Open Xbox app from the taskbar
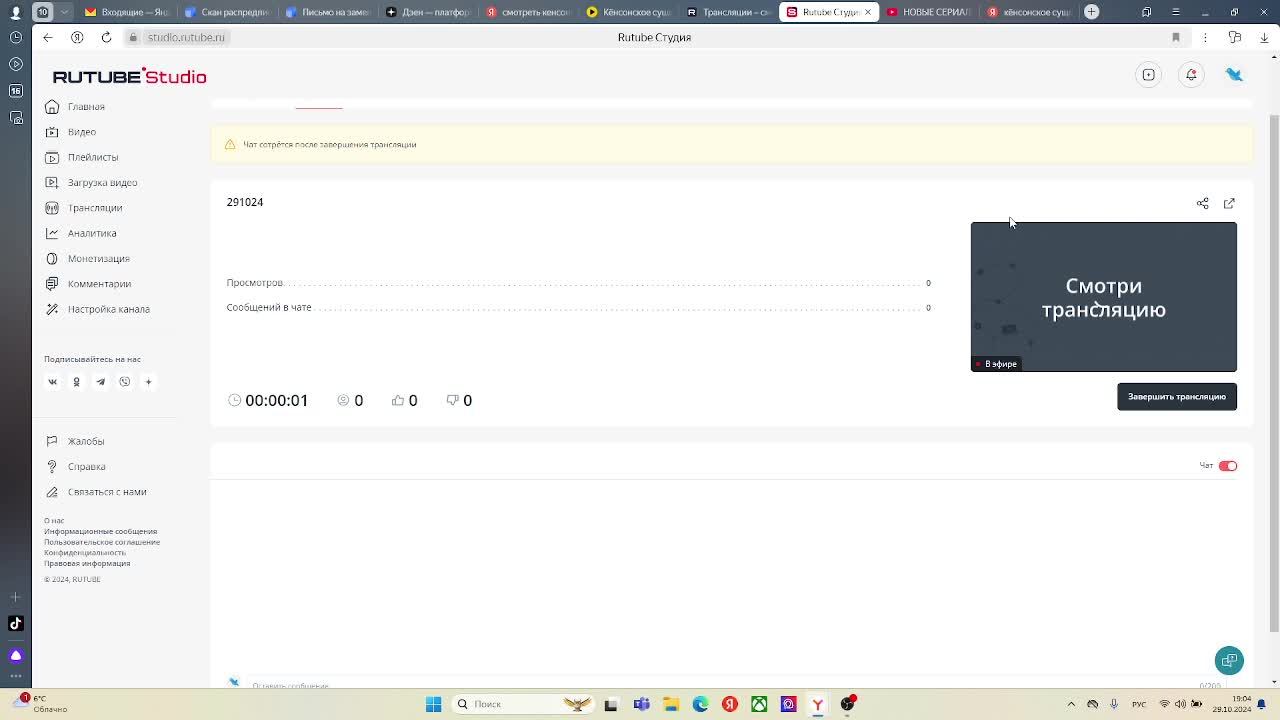Image resolution: width=1280 pixels, height=720 pixels. 759,704
